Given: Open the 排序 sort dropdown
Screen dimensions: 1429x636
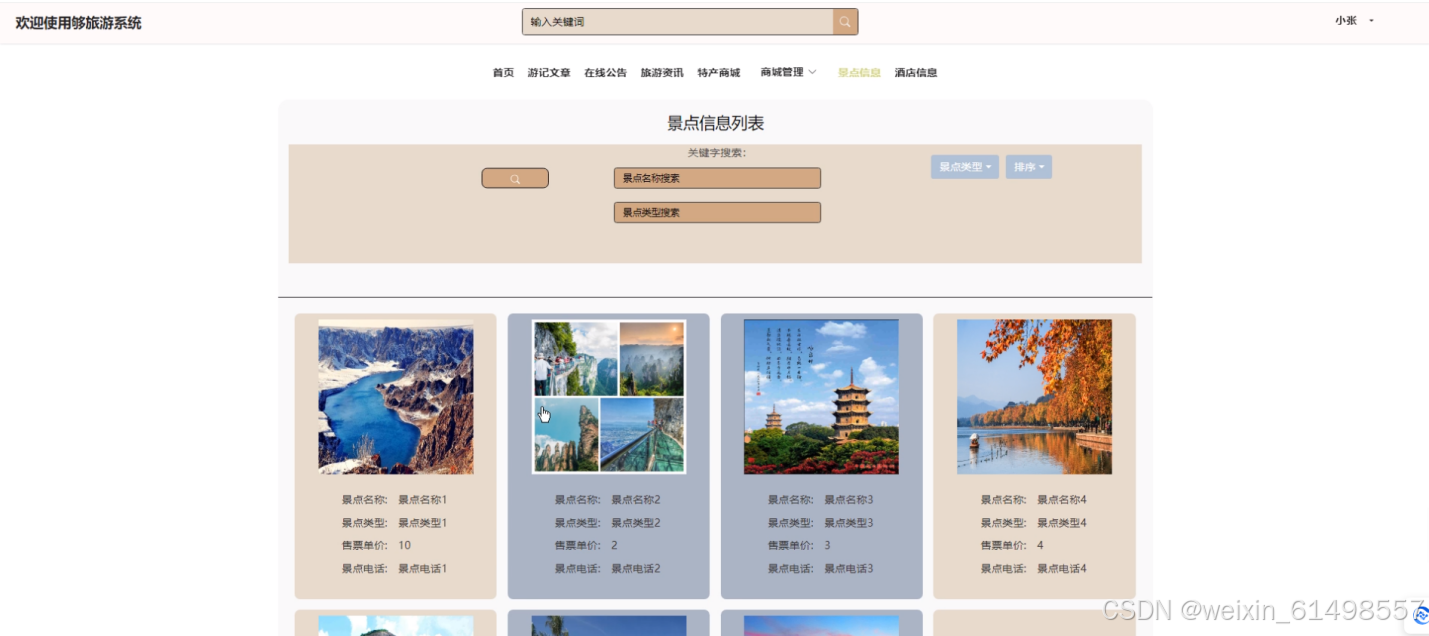Looking at the screenshot, I should point(1029,167).
